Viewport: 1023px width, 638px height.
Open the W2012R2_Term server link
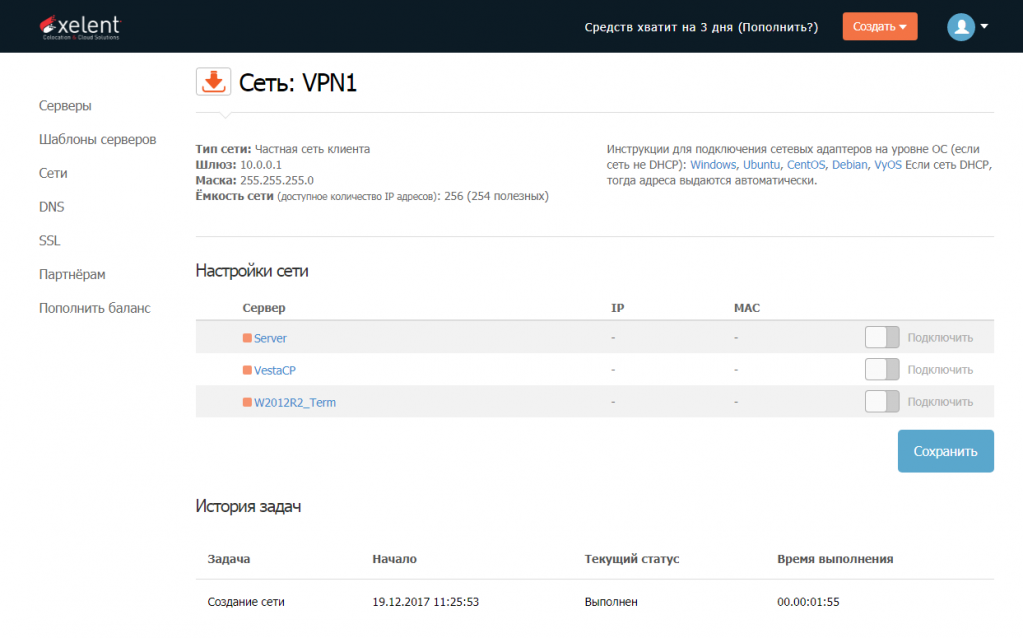tap(295, 403)
